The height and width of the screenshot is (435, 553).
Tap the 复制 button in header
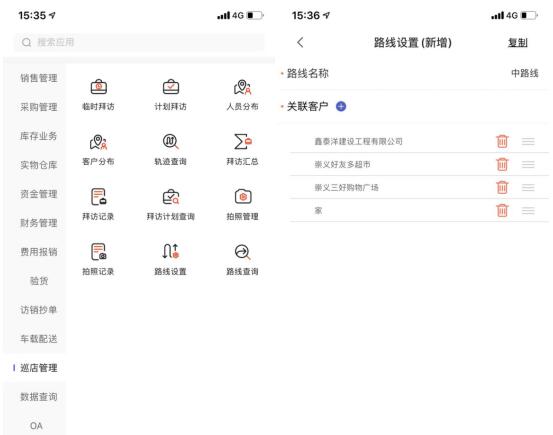pos(517,43)
